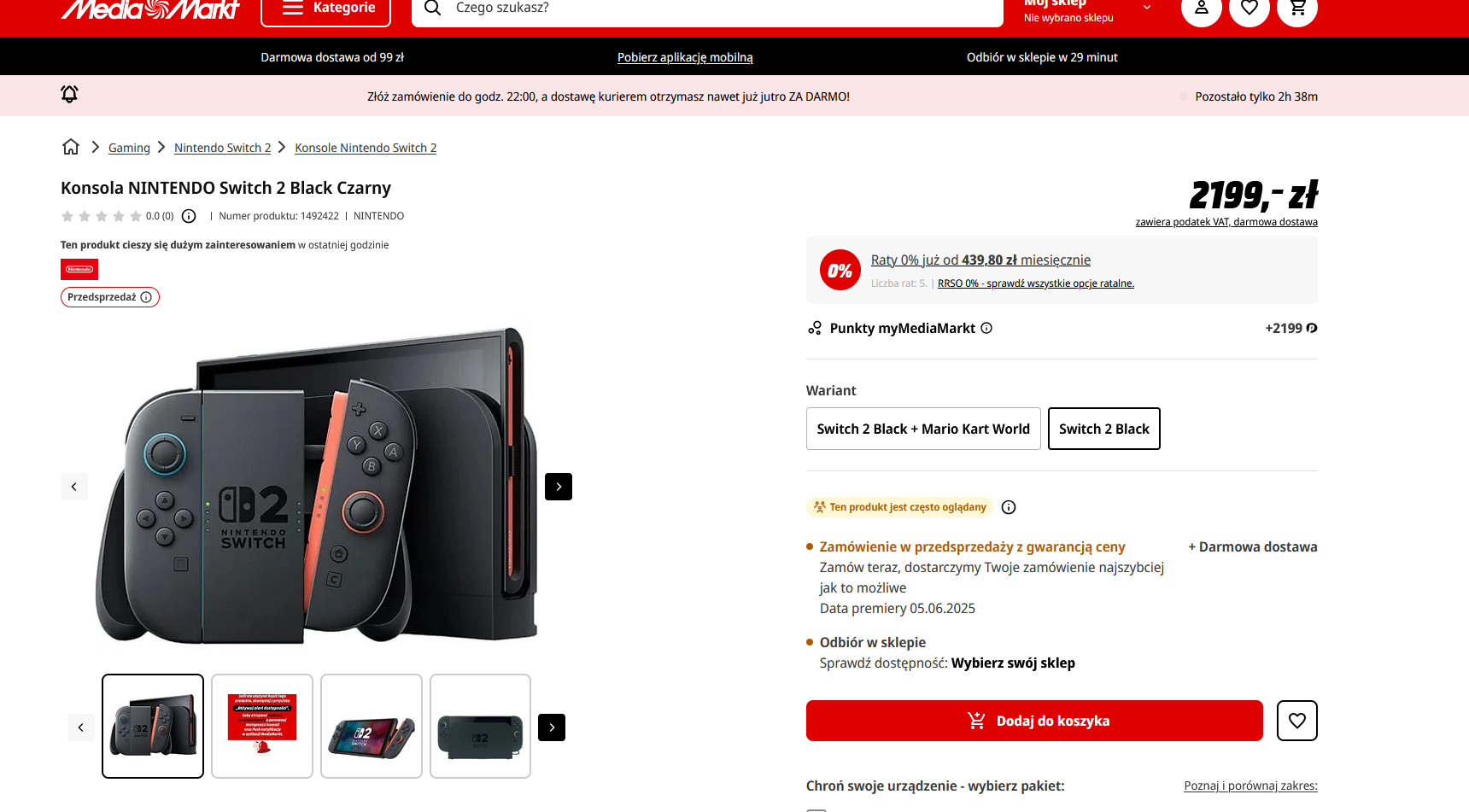Open info icon beside Punkty myMediaMarkt

(x=986, y=328)
